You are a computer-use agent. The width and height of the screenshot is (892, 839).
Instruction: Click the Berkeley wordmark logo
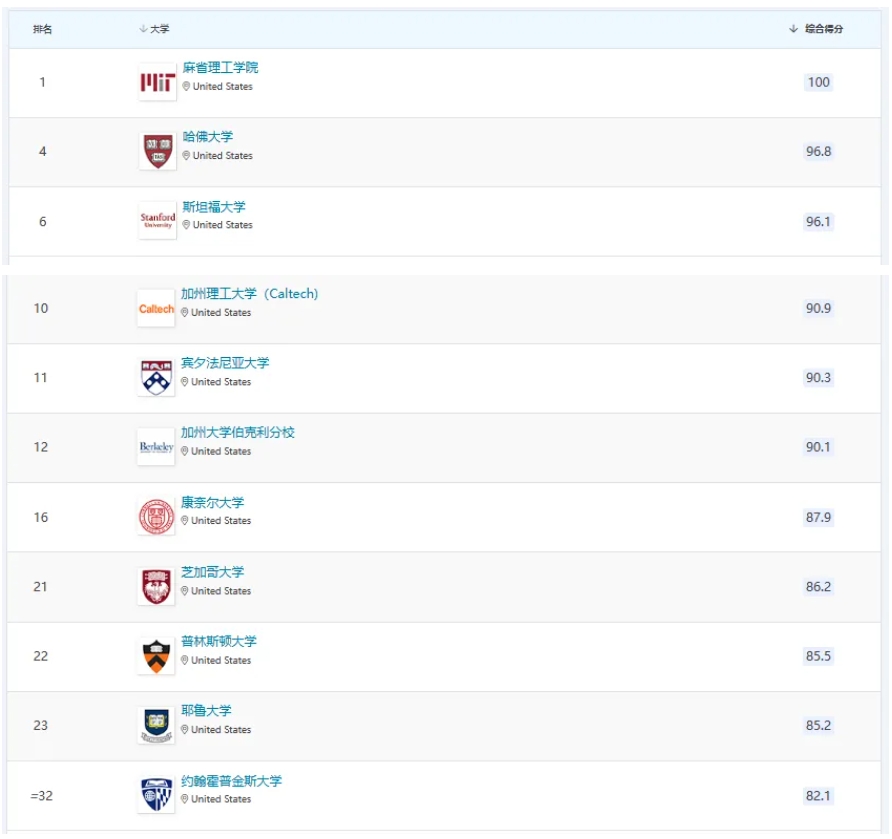coord(156,447)
